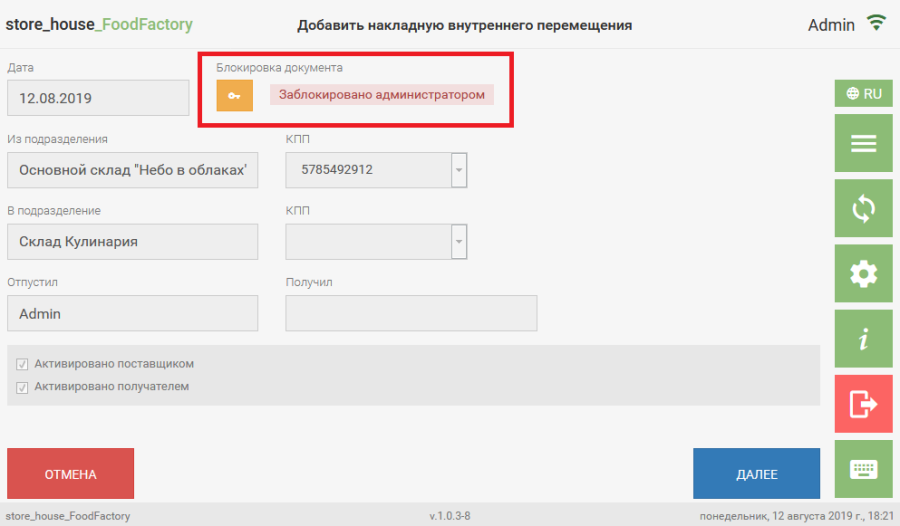Screen dimensions: 900x526
Task: Toggle 'Активировано поставщиком' checkbox
Action: (x=22, y=365)
